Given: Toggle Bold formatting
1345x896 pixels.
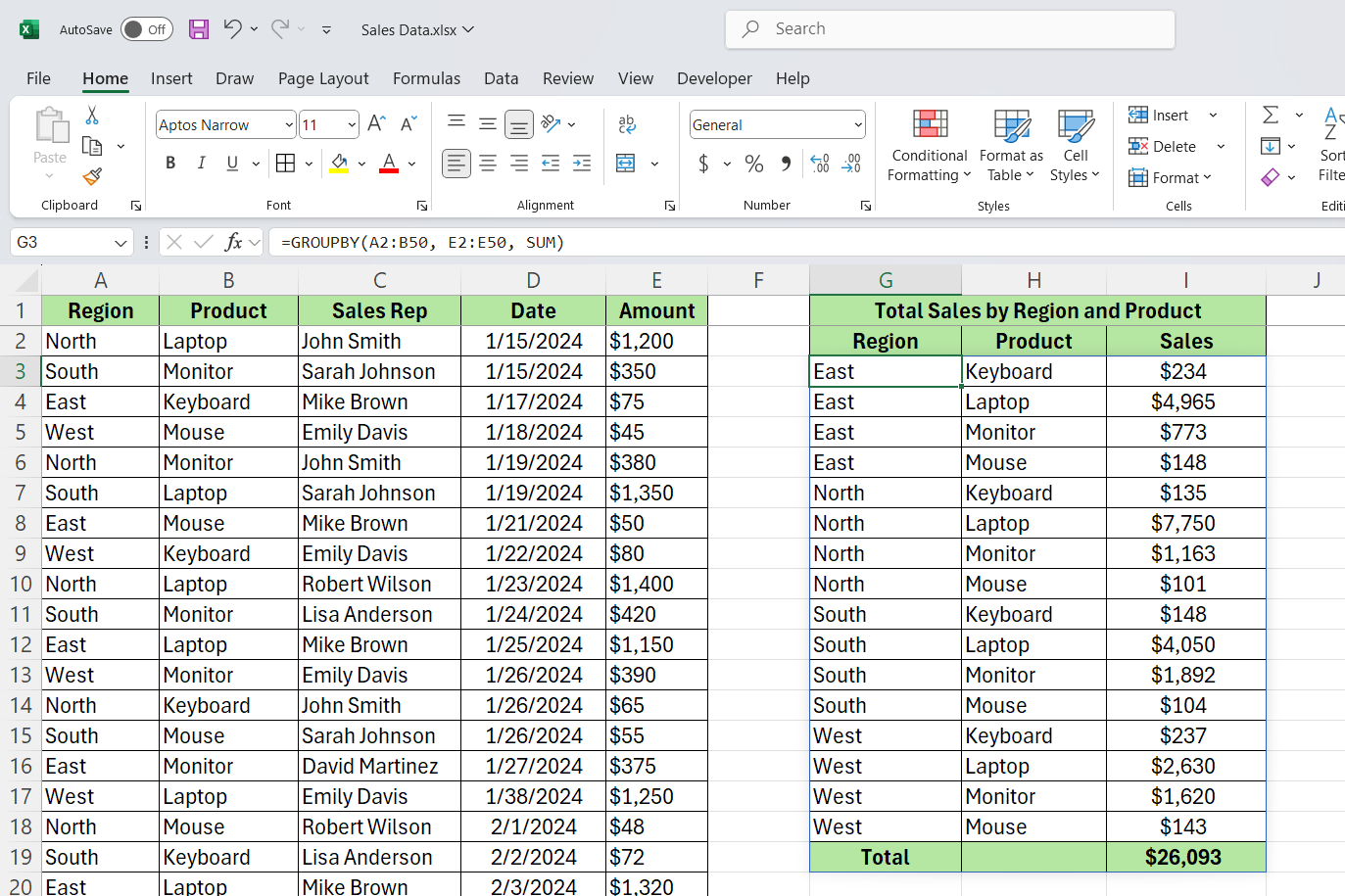Looking at the screenshot, I should tap(170, 163).
